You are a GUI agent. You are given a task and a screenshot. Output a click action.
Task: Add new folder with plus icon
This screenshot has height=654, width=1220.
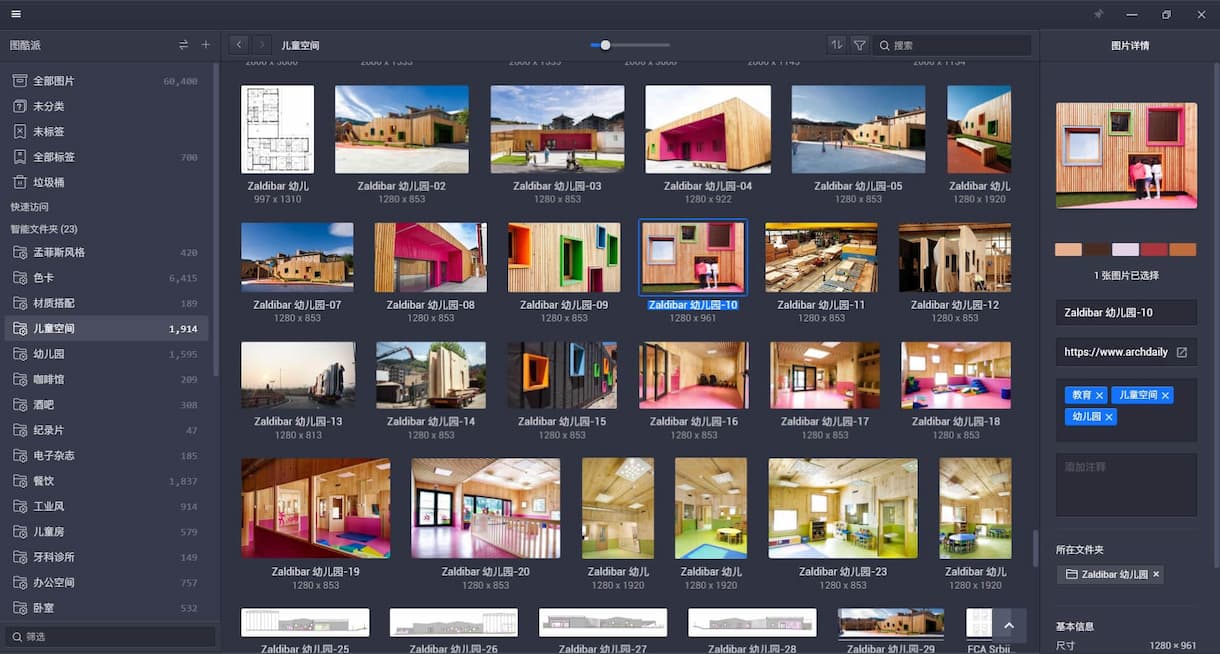click(x=206, y=45)
